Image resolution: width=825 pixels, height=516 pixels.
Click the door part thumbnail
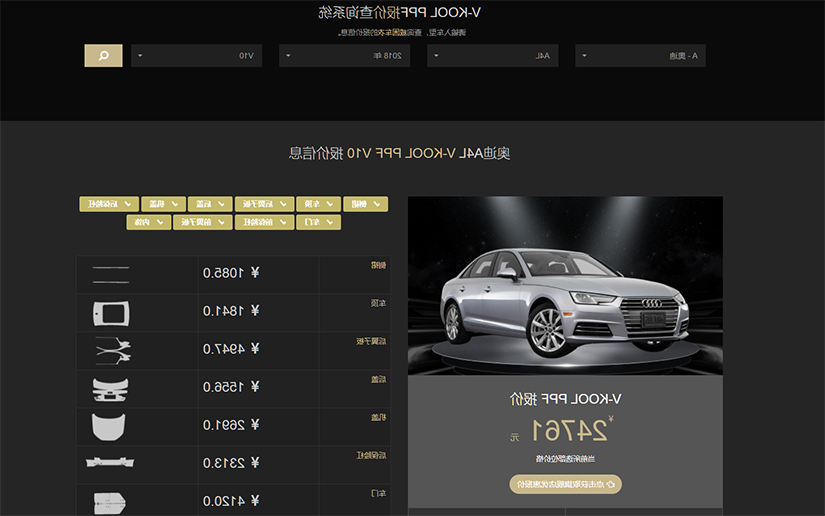pos(109,503)
